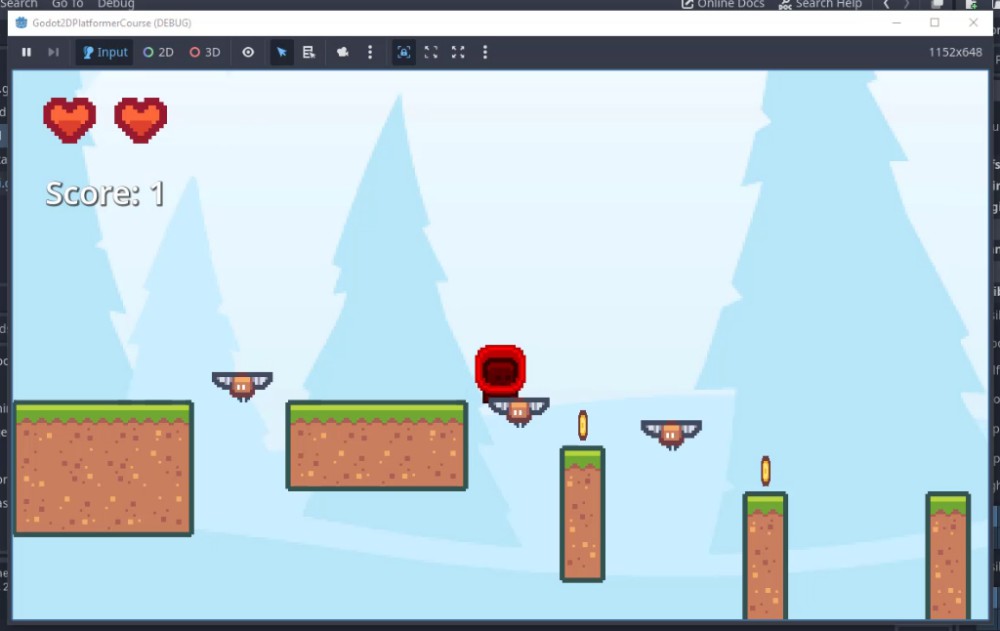The width and height of the screenshot is (1000, 631).
Task: Choose the list select mode icon
Action: (309, 52)
